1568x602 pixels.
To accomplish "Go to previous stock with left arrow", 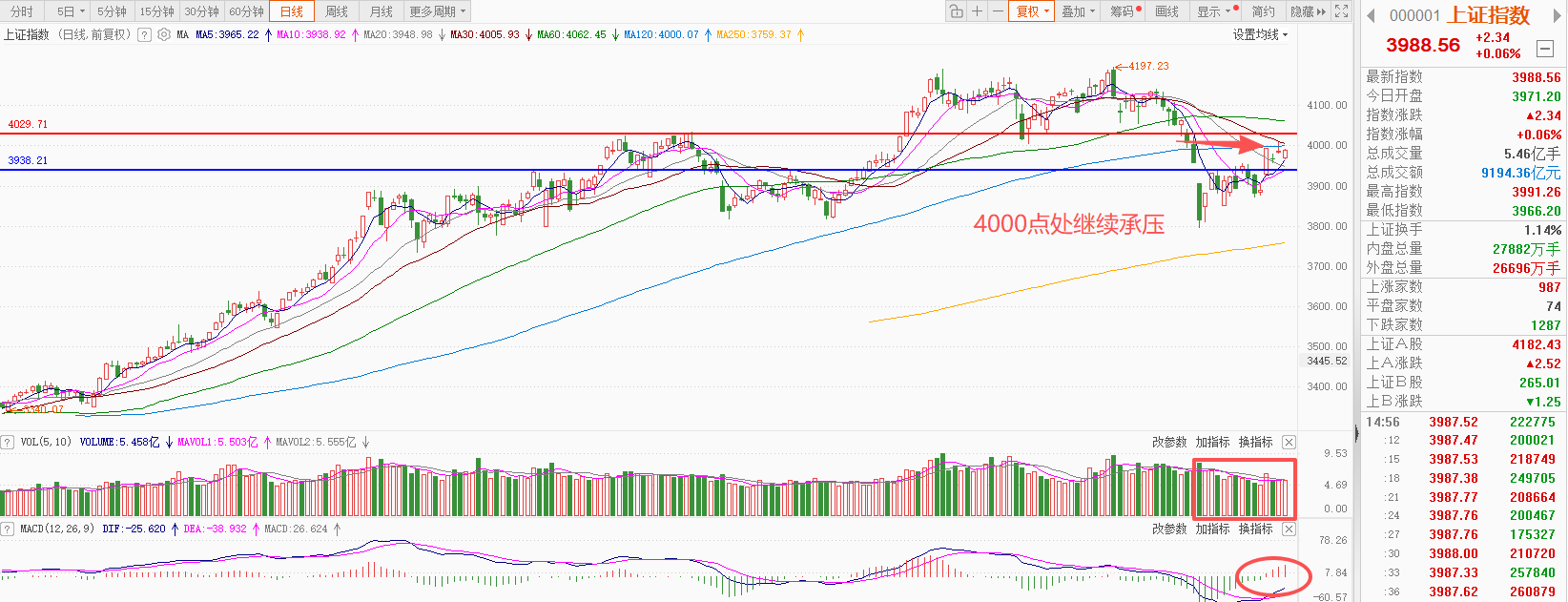I will (1371, 15).
